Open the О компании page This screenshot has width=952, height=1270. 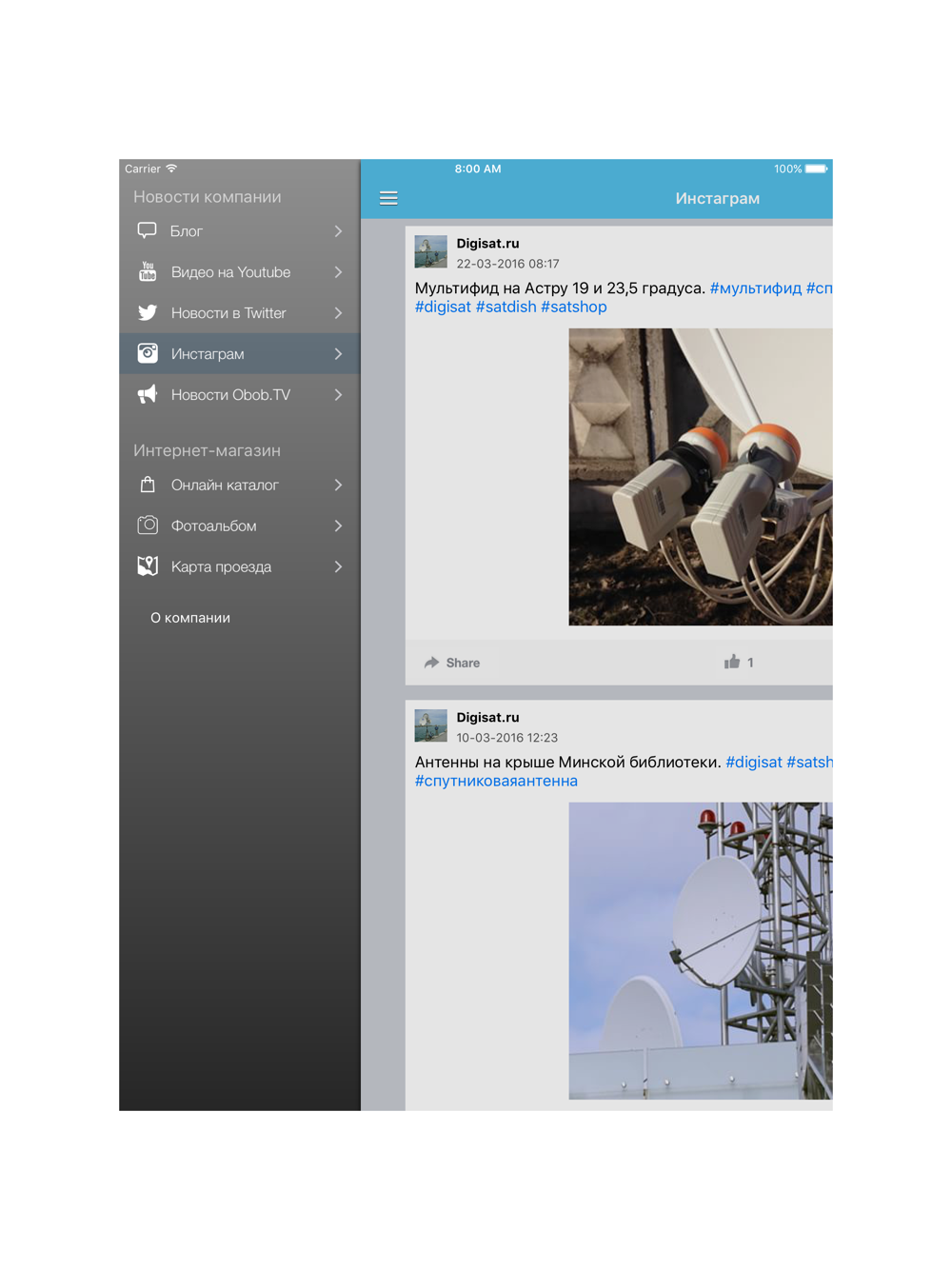click(x=190, y=618)
